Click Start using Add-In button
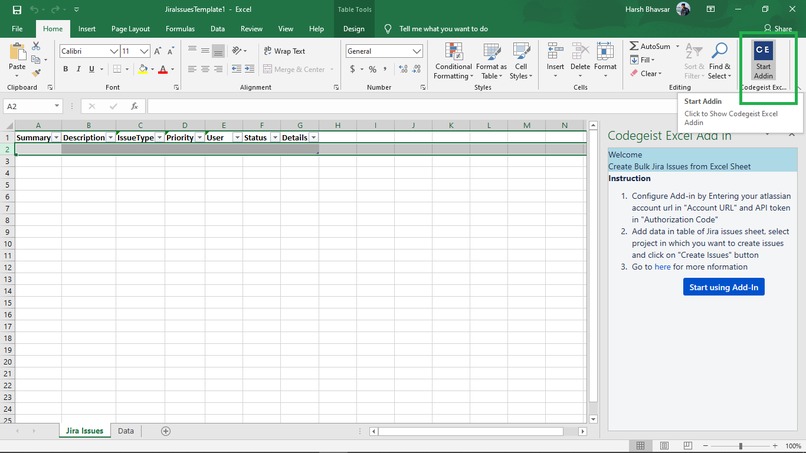This screenshot has height=453, width=806. coord(724,287)
